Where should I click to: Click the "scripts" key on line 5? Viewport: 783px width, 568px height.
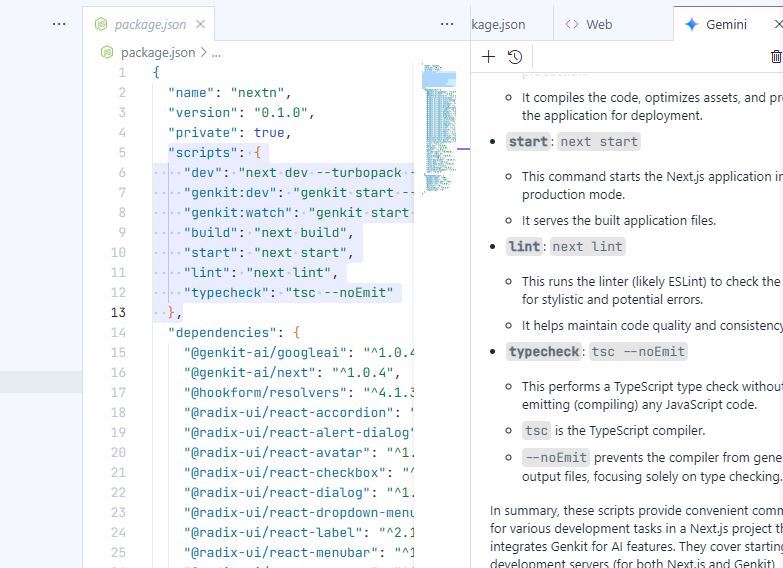pyautogui.click(x=204, y=152)
